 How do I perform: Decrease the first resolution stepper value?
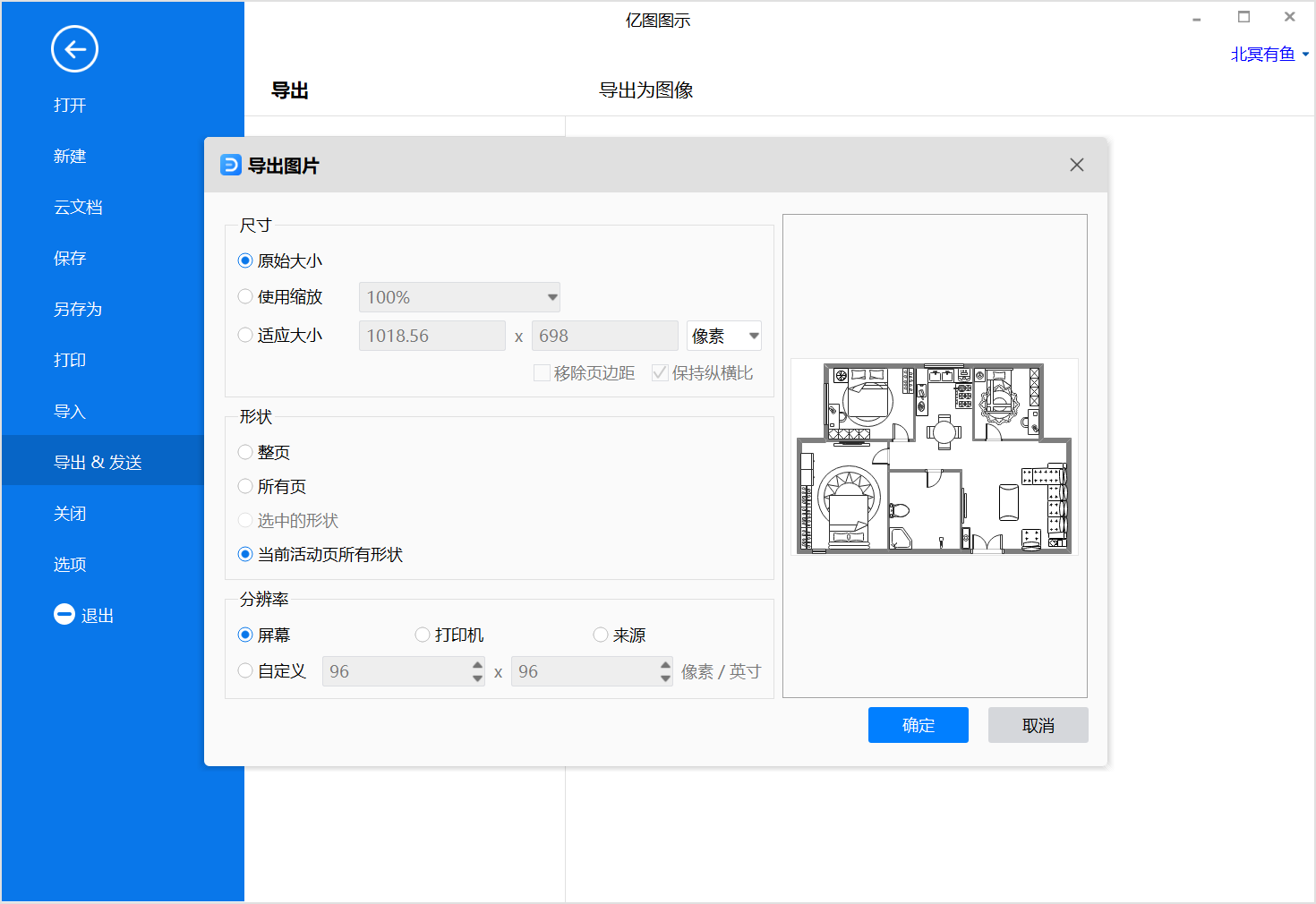tap(477, 678)
